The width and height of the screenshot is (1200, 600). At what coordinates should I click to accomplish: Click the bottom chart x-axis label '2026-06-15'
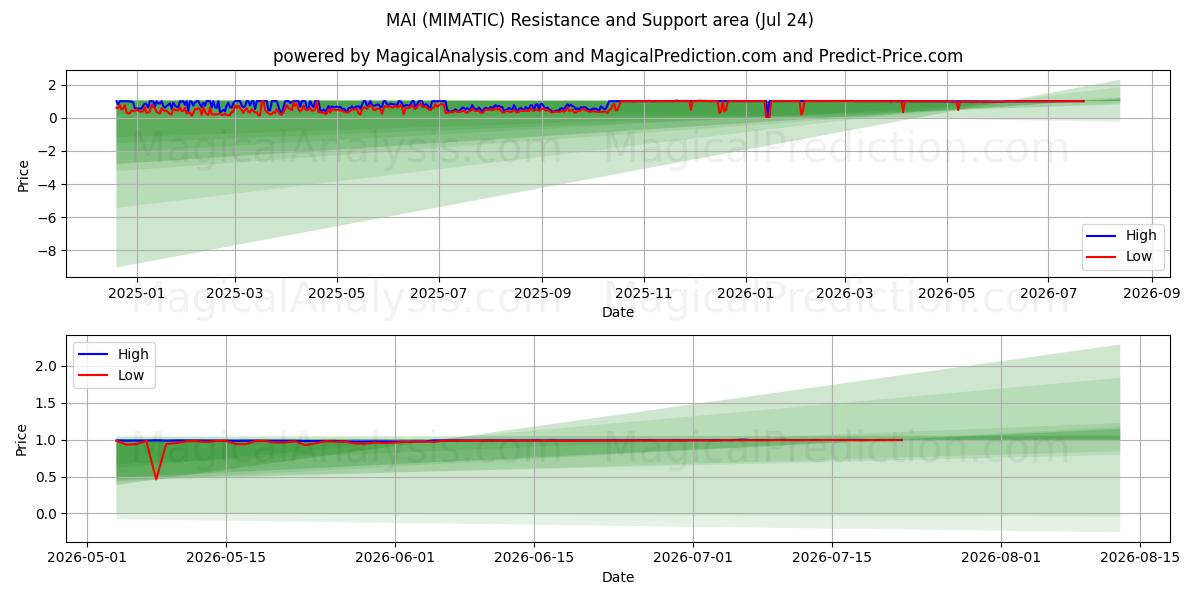[x=533, y=558]
